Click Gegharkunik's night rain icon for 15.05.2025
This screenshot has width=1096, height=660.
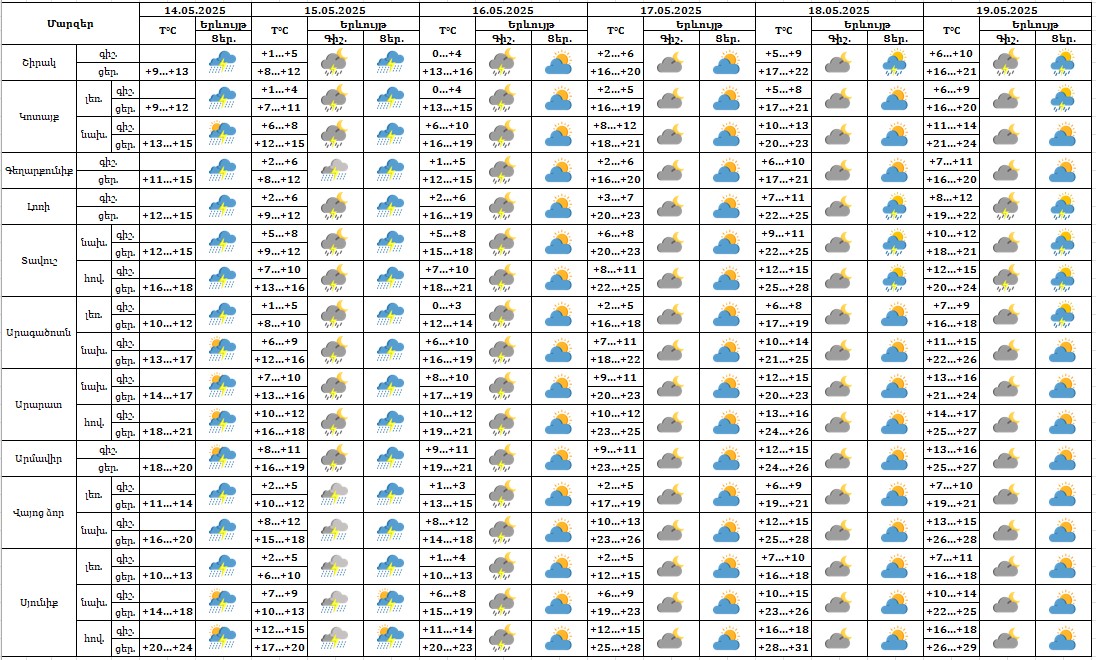point(336,171)
